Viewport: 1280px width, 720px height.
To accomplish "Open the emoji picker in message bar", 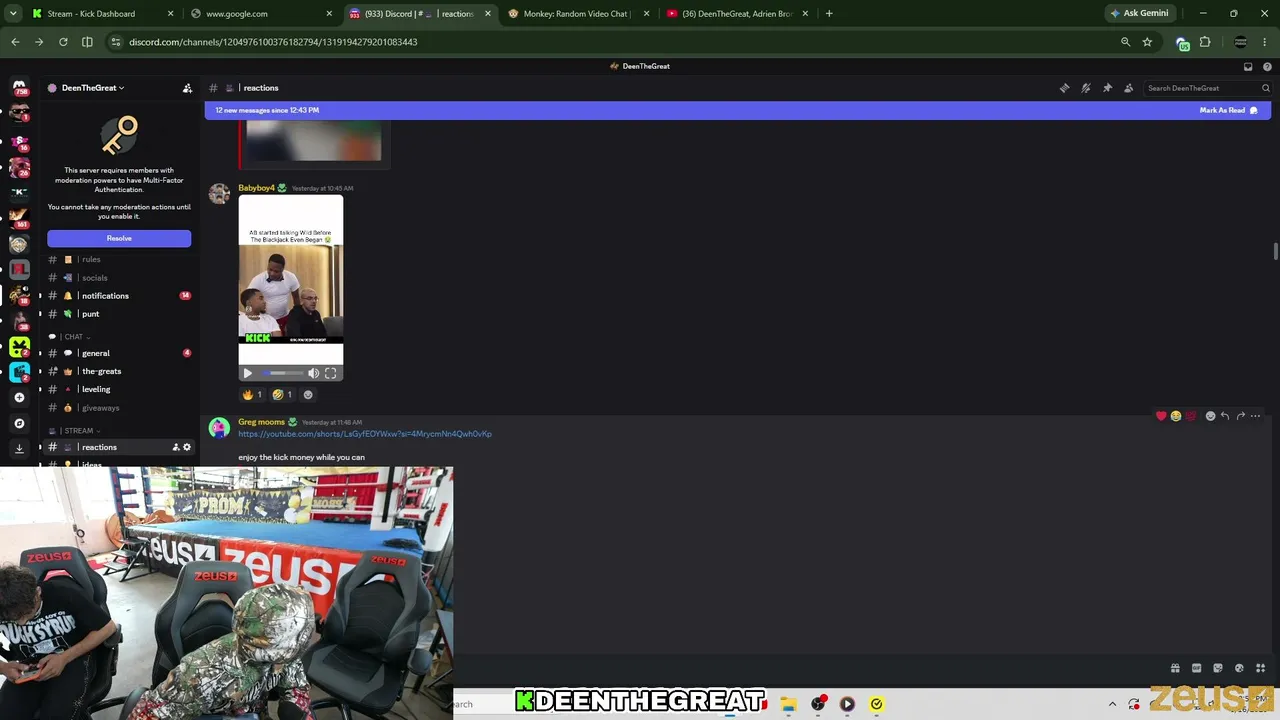I will (1239, 668).
